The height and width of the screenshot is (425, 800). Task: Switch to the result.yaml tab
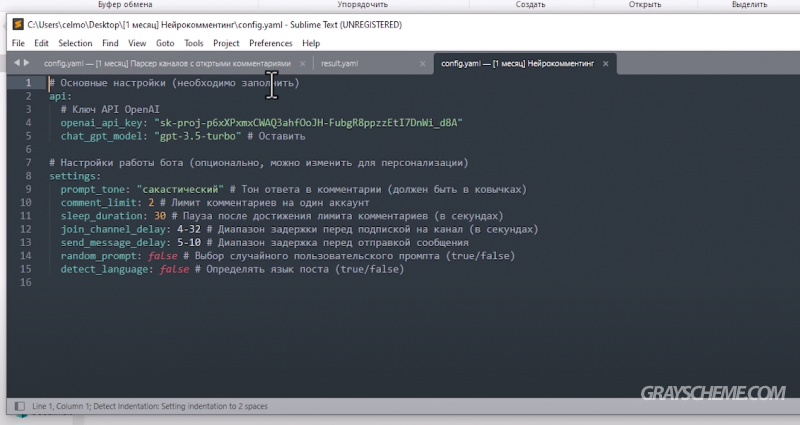pos(340,64)
